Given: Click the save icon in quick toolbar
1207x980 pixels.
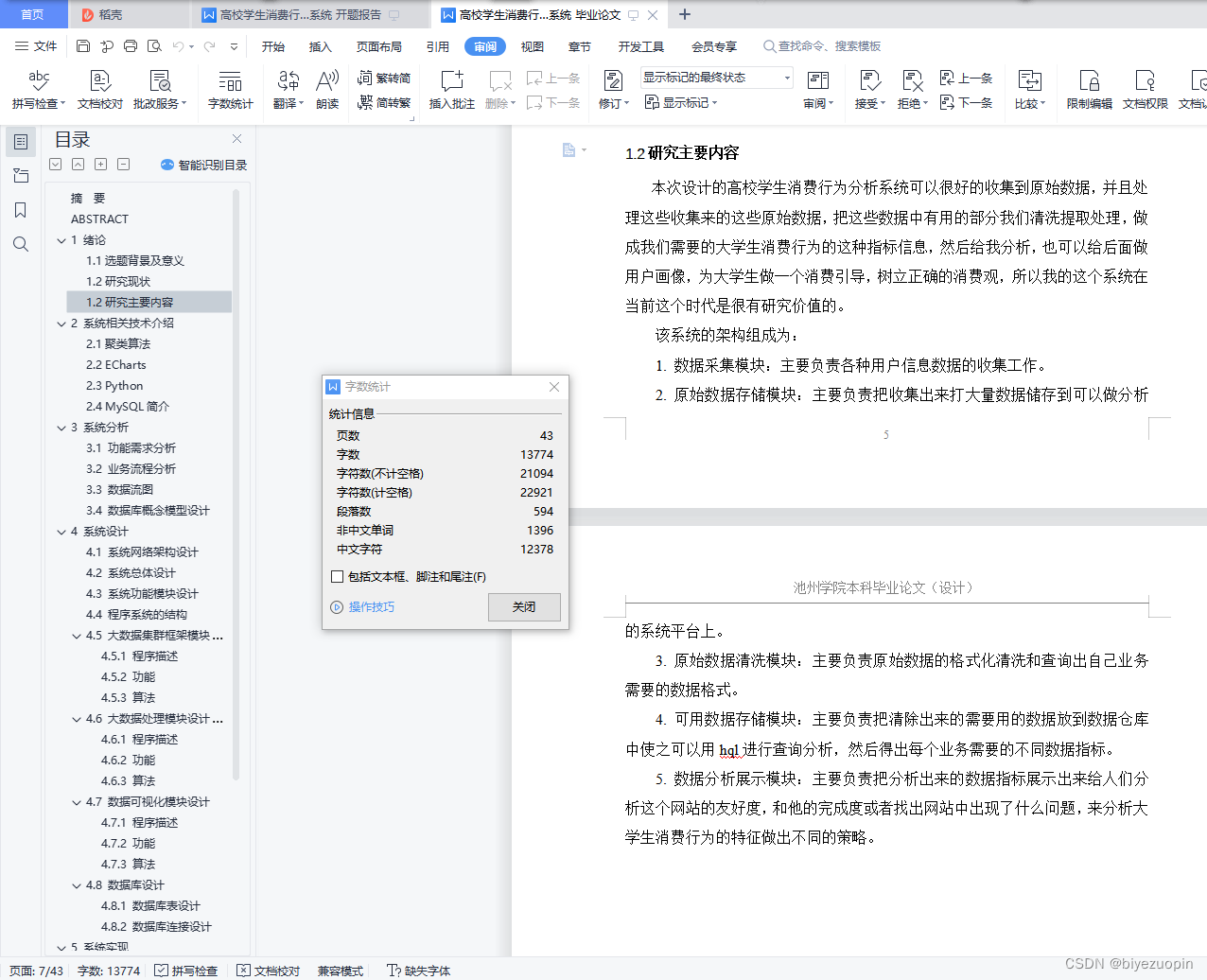Looking at the screenshot, I should tap(83, 45).
